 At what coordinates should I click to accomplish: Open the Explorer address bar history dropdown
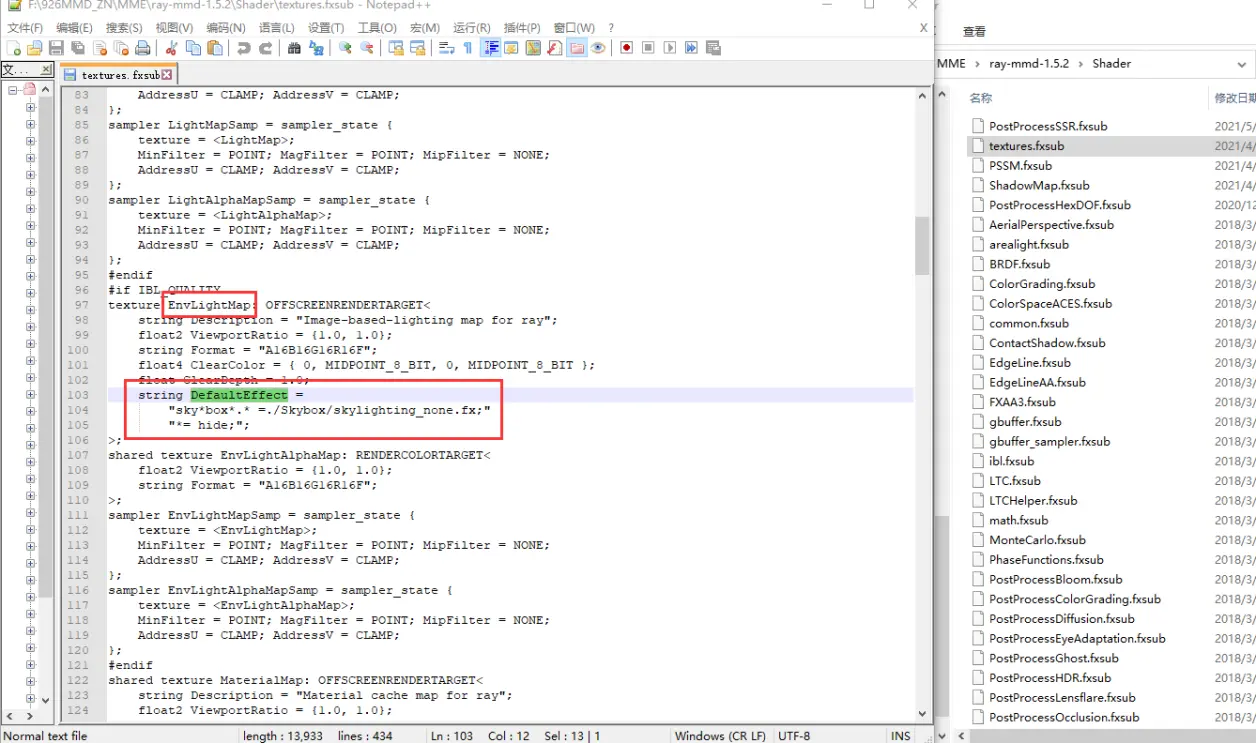[x=1242, y=64]
